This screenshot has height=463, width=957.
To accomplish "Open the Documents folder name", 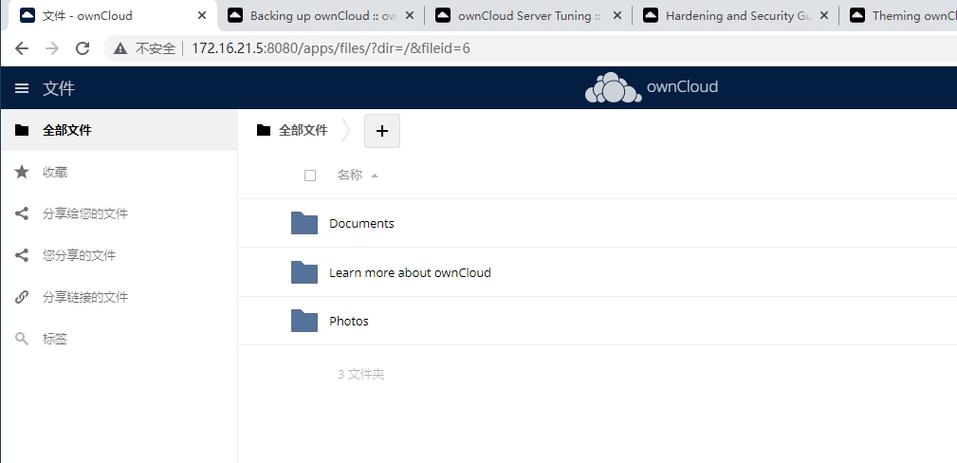I will click(x=361, y=223).
